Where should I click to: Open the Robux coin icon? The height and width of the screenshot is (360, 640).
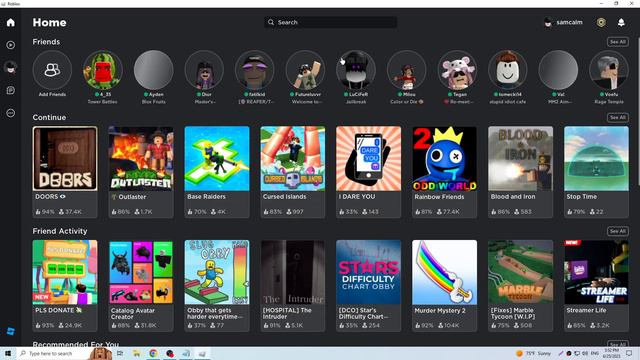[x=601, y=22]
